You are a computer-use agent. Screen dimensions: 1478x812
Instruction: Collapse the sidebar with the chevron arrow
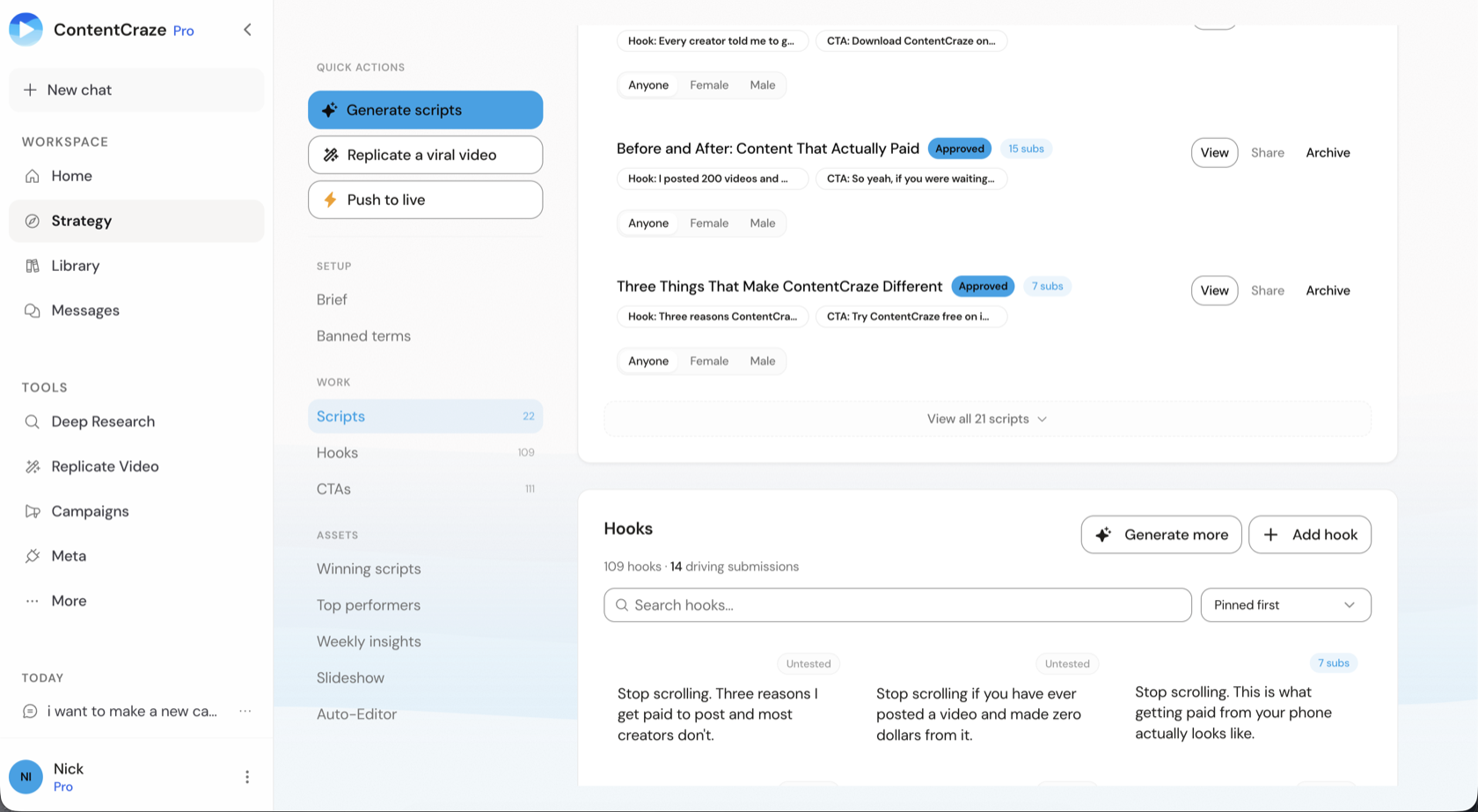point(247,30)
